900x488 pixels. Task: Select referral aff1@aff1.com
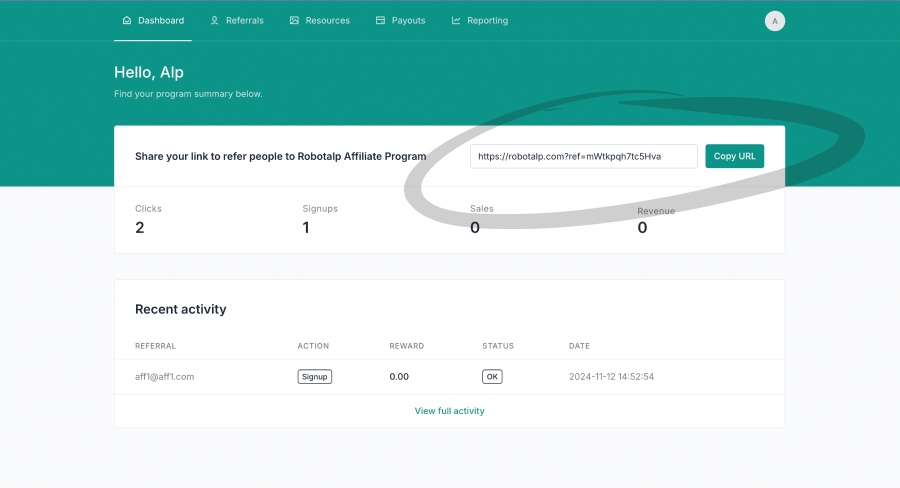(164, 377)
